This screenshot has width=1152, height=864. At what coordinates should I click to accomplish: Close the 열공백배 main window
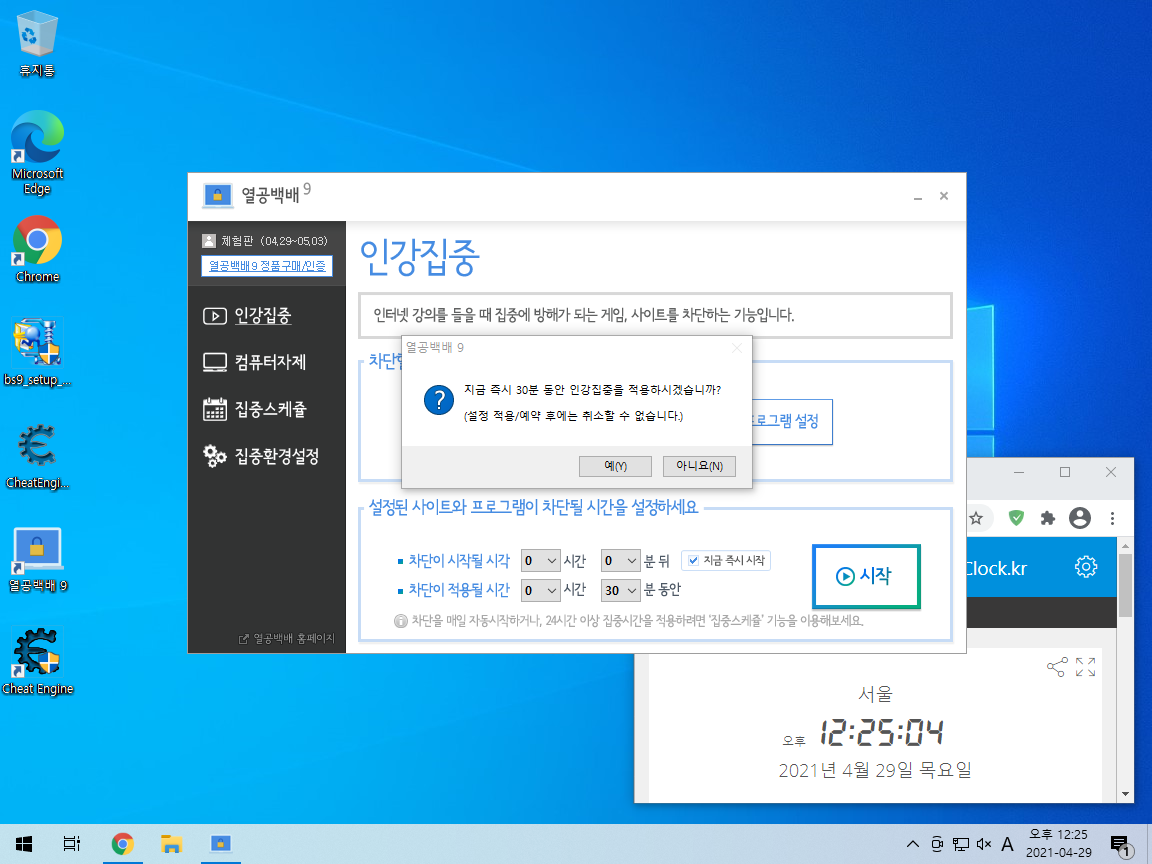pyautogui.click(x=944, y=196)
